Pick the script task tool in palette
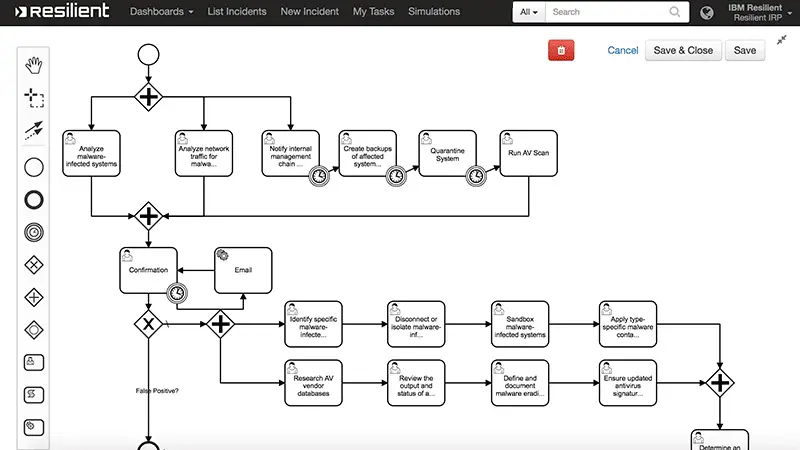 [x=34, y=395]
